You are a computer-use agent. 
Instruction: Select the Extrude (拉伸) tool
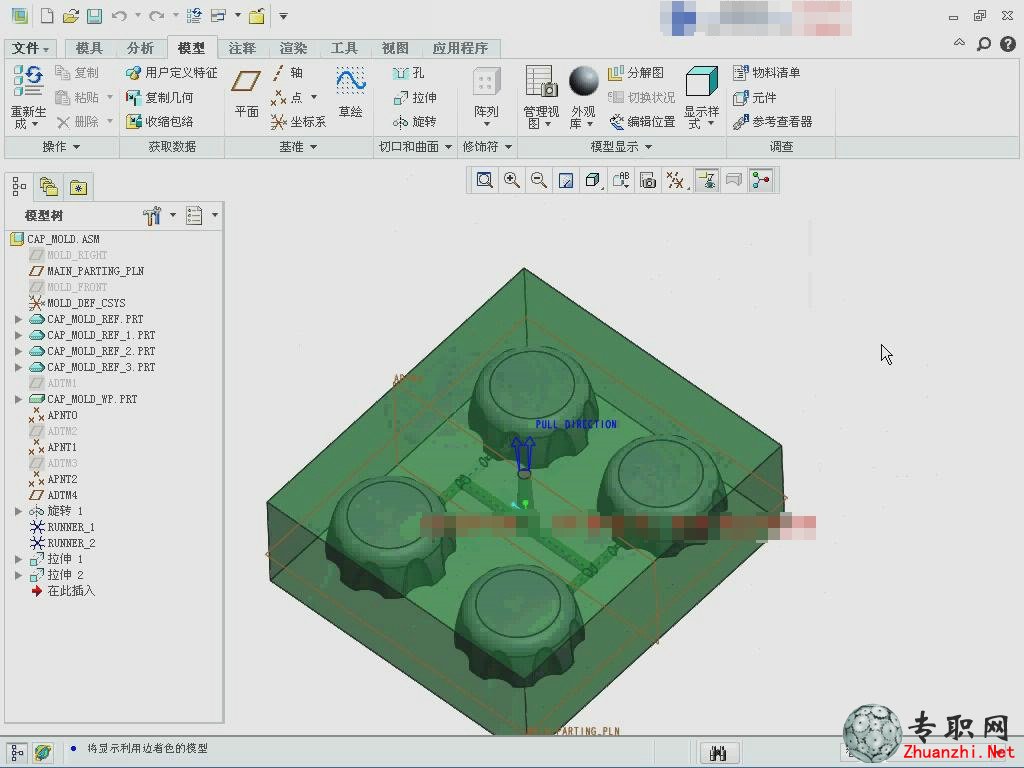point(415,97)
